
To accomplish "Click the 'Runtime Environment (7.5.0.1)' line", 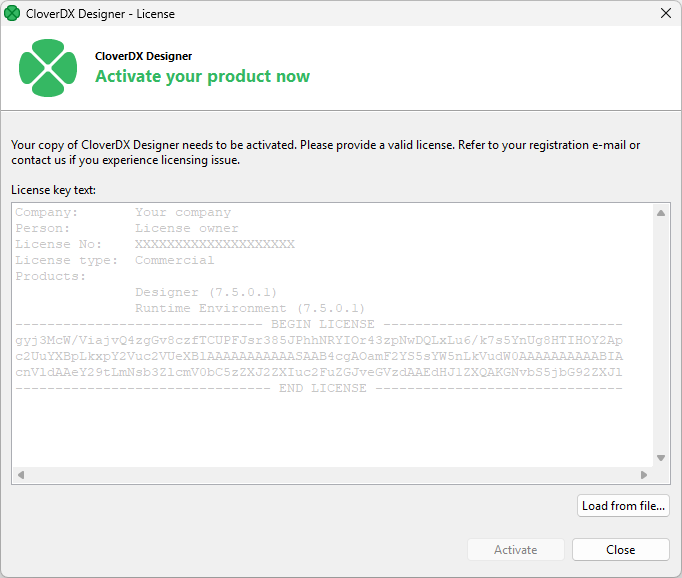I will (250, 308).
